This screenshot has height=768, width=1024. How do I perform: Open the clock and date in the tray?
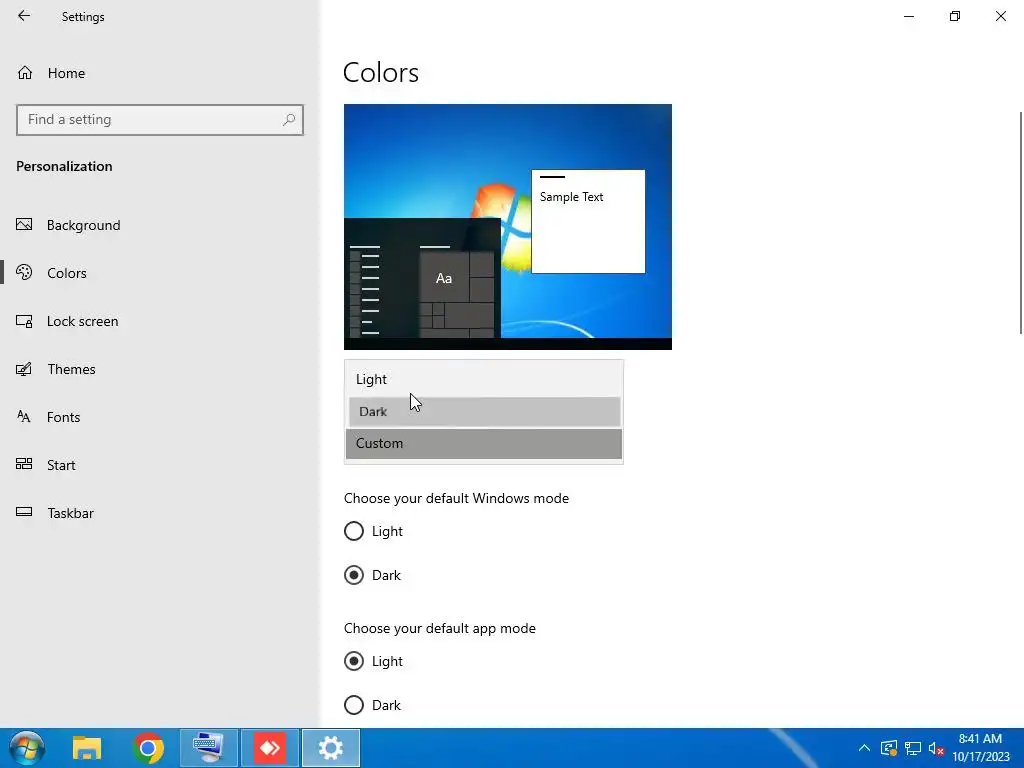[980, 748]
